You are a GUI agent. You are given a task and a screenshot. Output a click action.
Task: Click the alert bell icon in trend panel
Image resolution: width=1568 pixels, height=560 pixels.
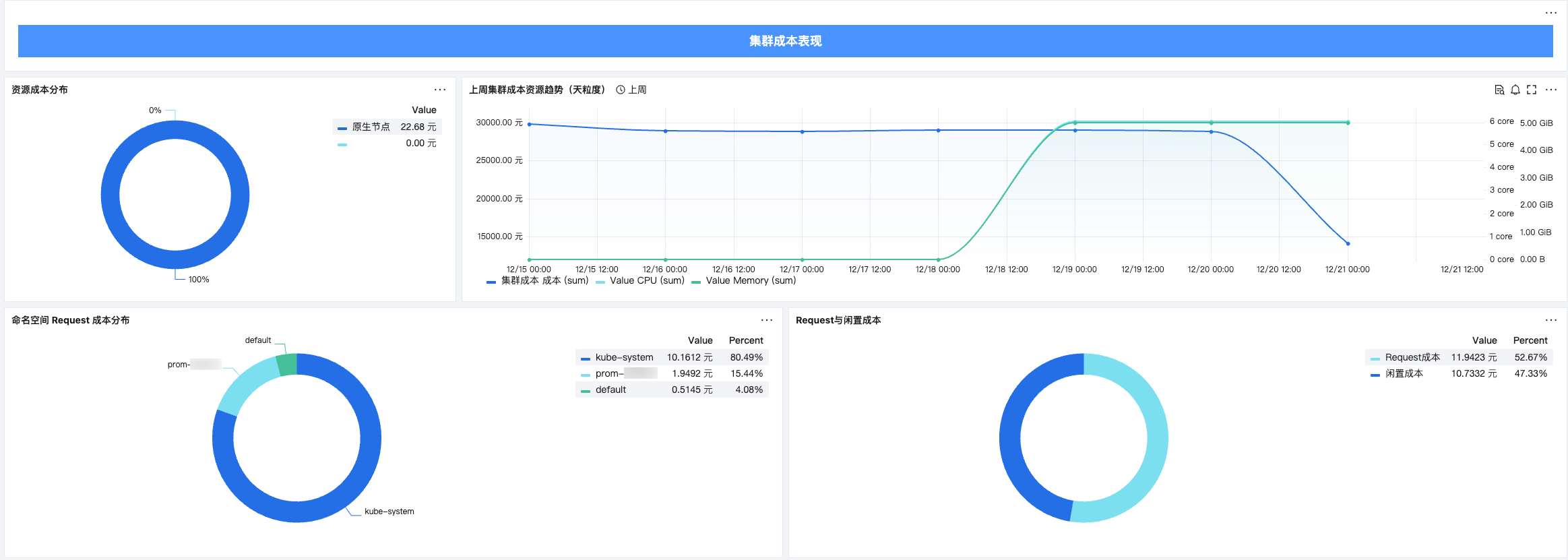(1515, 90)
